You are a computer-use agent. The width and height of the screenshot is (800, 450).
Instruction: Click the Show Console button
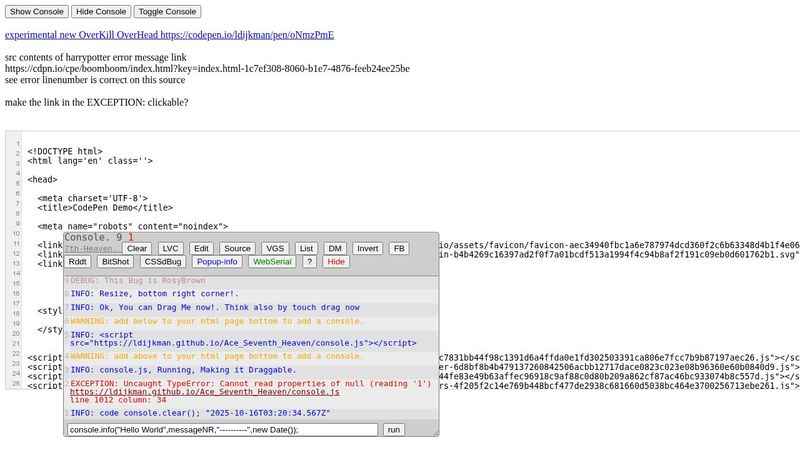pos(36,11)
